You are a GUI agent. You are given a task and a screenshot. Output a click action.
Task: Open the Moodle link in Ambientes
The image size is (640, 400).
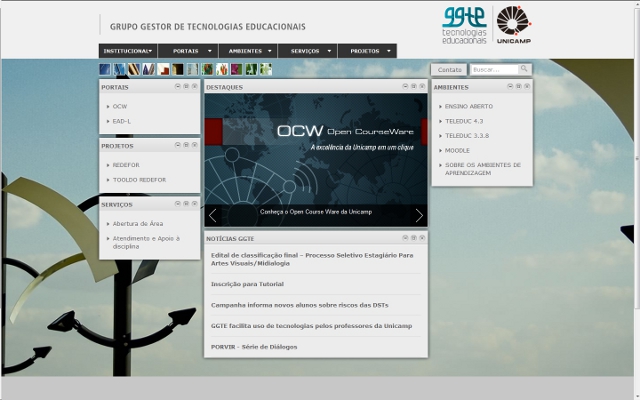point(456,150)
